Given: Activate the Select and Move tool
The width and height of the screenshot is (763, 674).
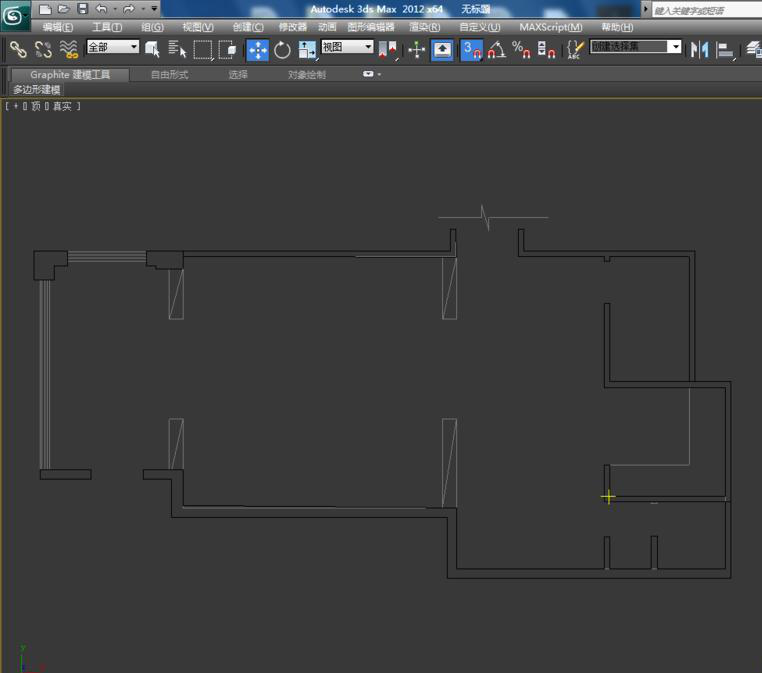Looking at the screenshot, I should [x=257, y=49].
